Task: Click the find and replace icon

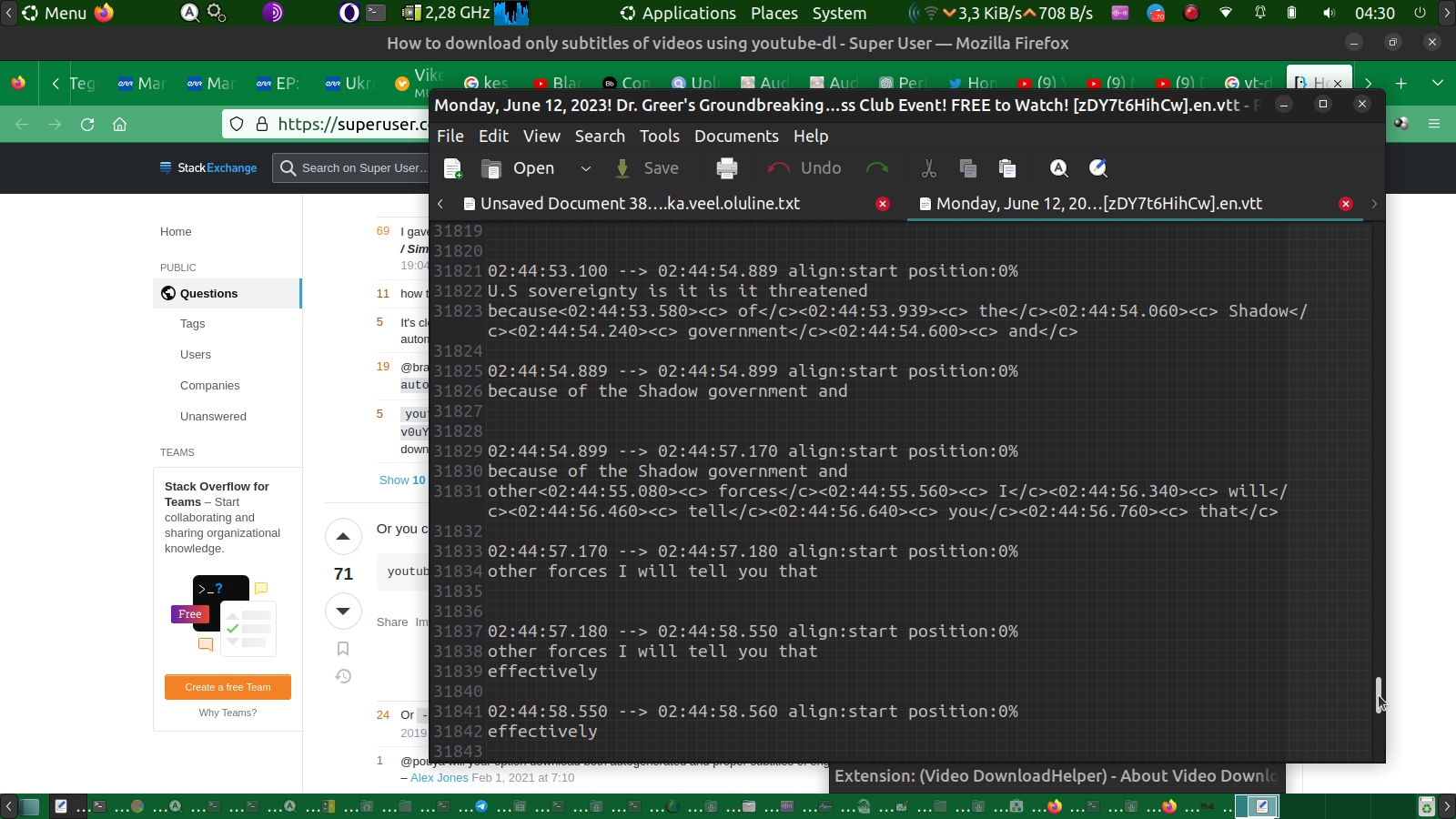Action: point(1098,168)
